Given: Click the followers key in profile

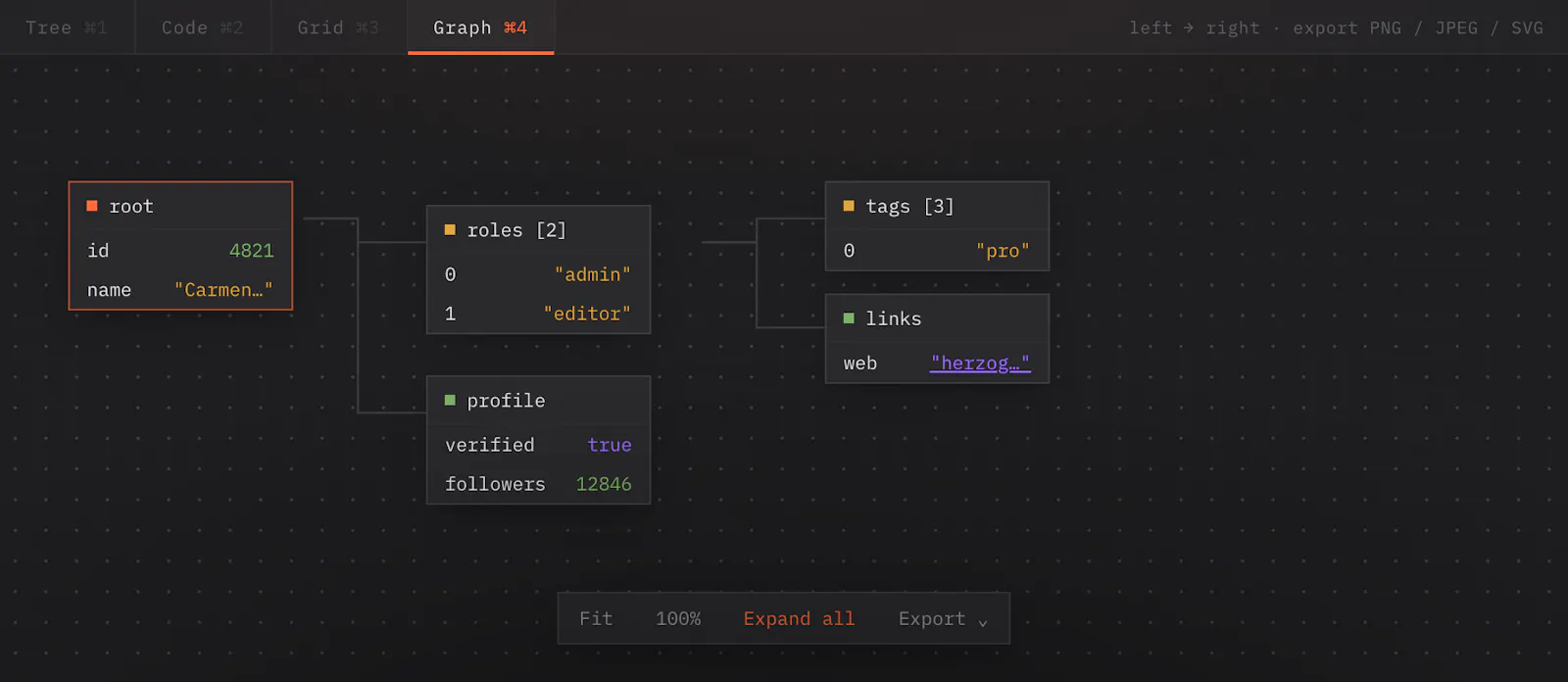Looking at the screenshot, I should tap(495, 484).
